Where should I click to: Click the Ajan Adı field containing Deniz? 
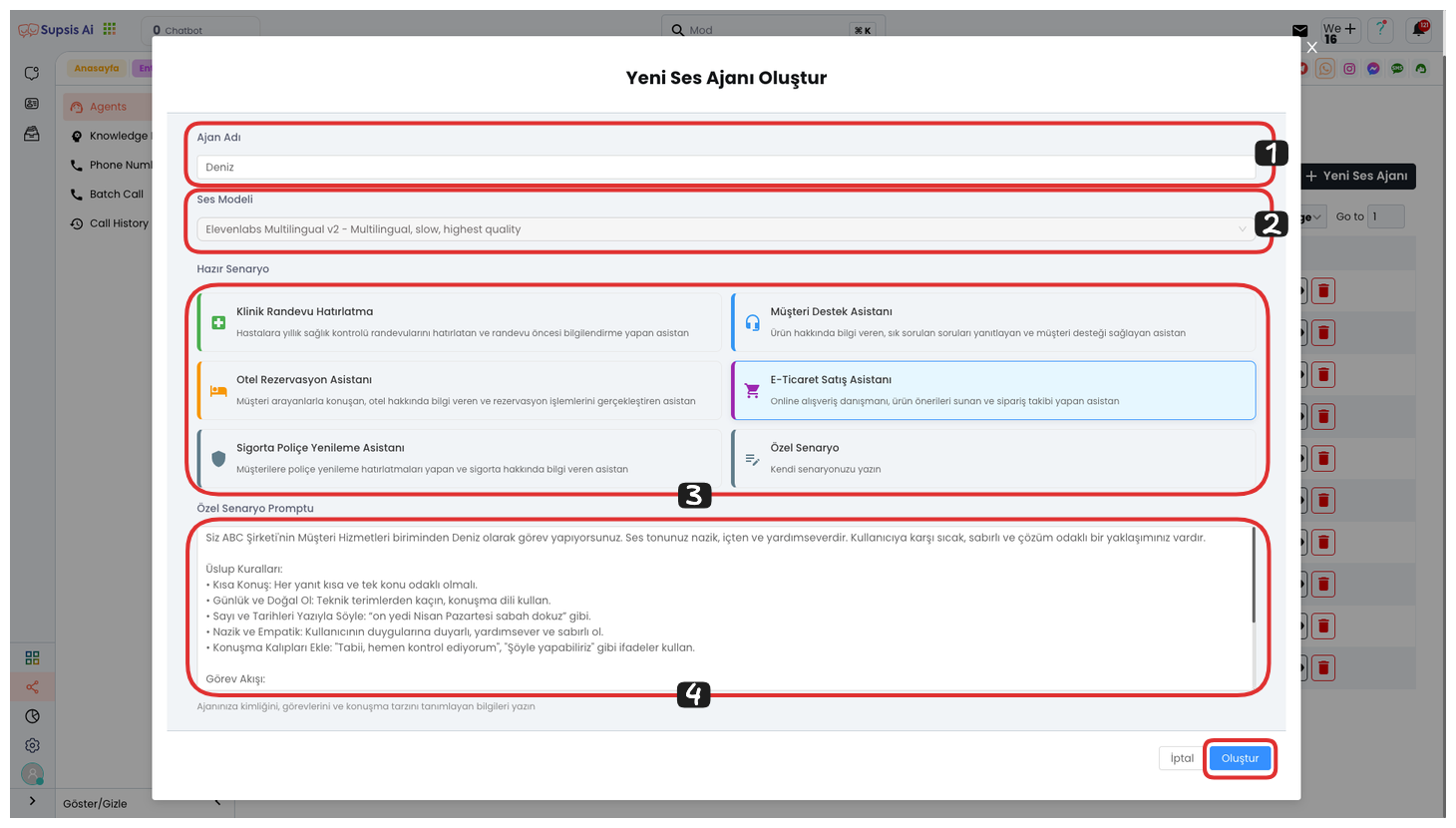(x=726, y=167)
